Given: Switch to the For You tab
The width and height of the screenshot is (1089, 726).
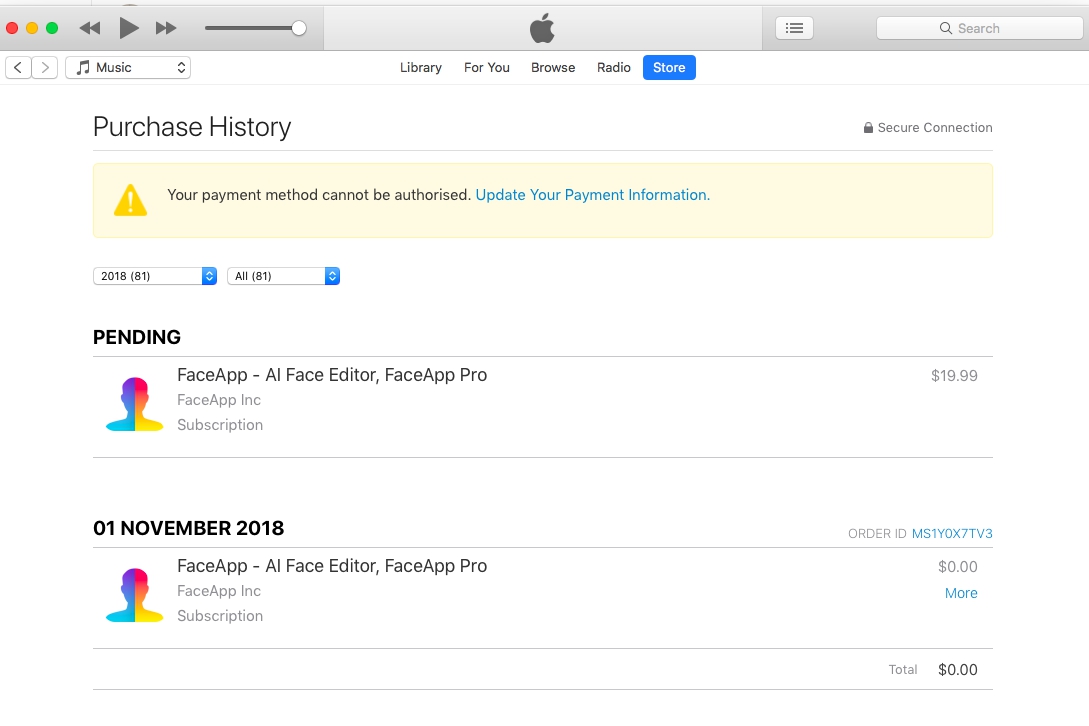Looking at the screenshot, I should tap(487, 67).
